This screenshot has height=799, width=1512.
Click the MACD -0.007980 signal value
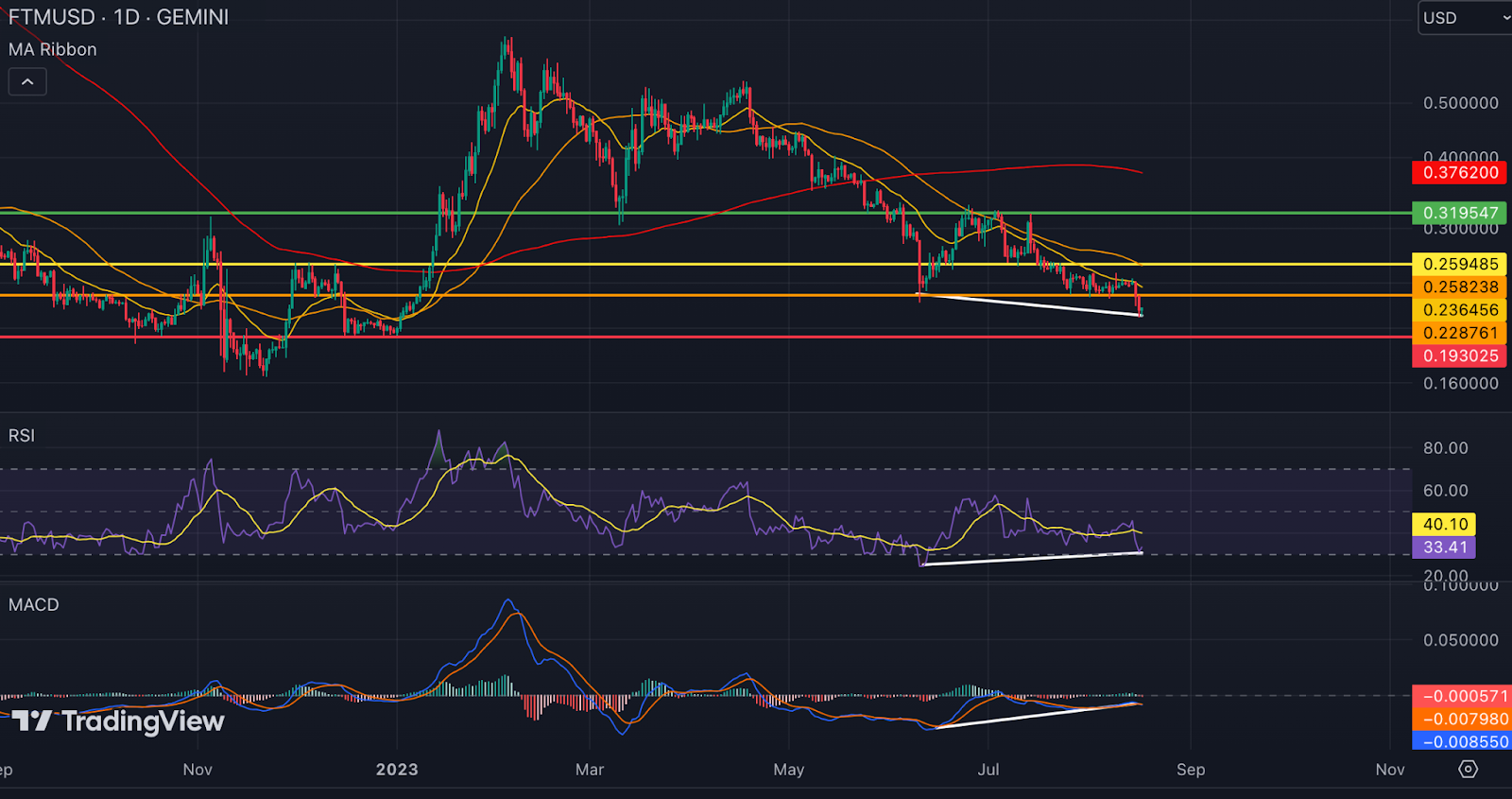tap(1462, 719)
